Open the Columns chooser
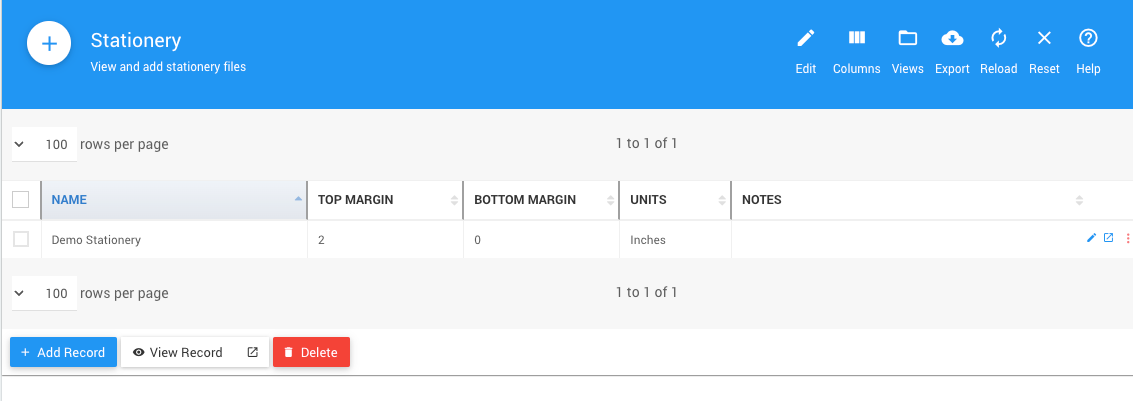This screenshot has width=1133, height=401. coord(856,39)
